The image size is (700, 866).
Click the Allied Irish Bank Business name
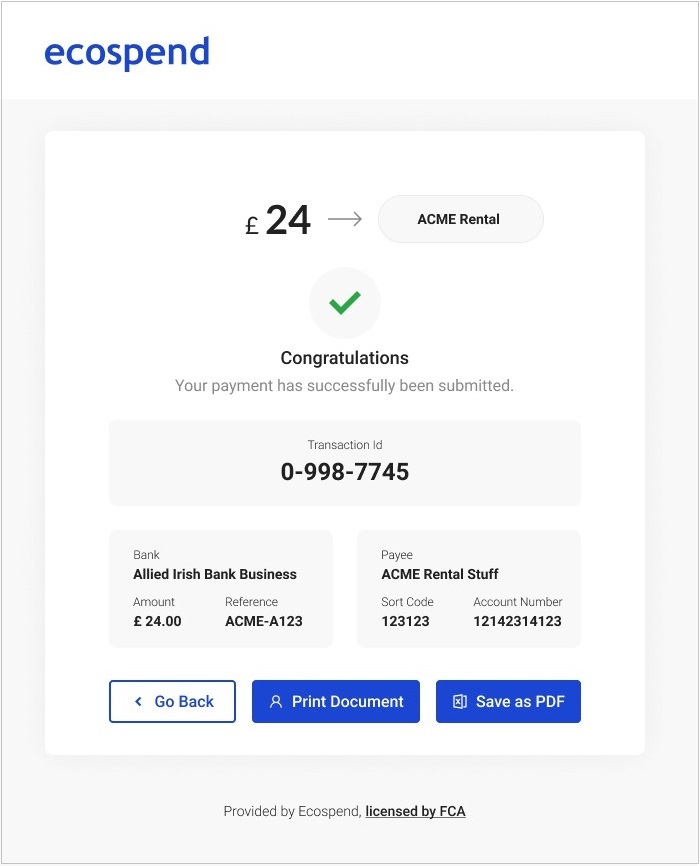coord(215,574)
